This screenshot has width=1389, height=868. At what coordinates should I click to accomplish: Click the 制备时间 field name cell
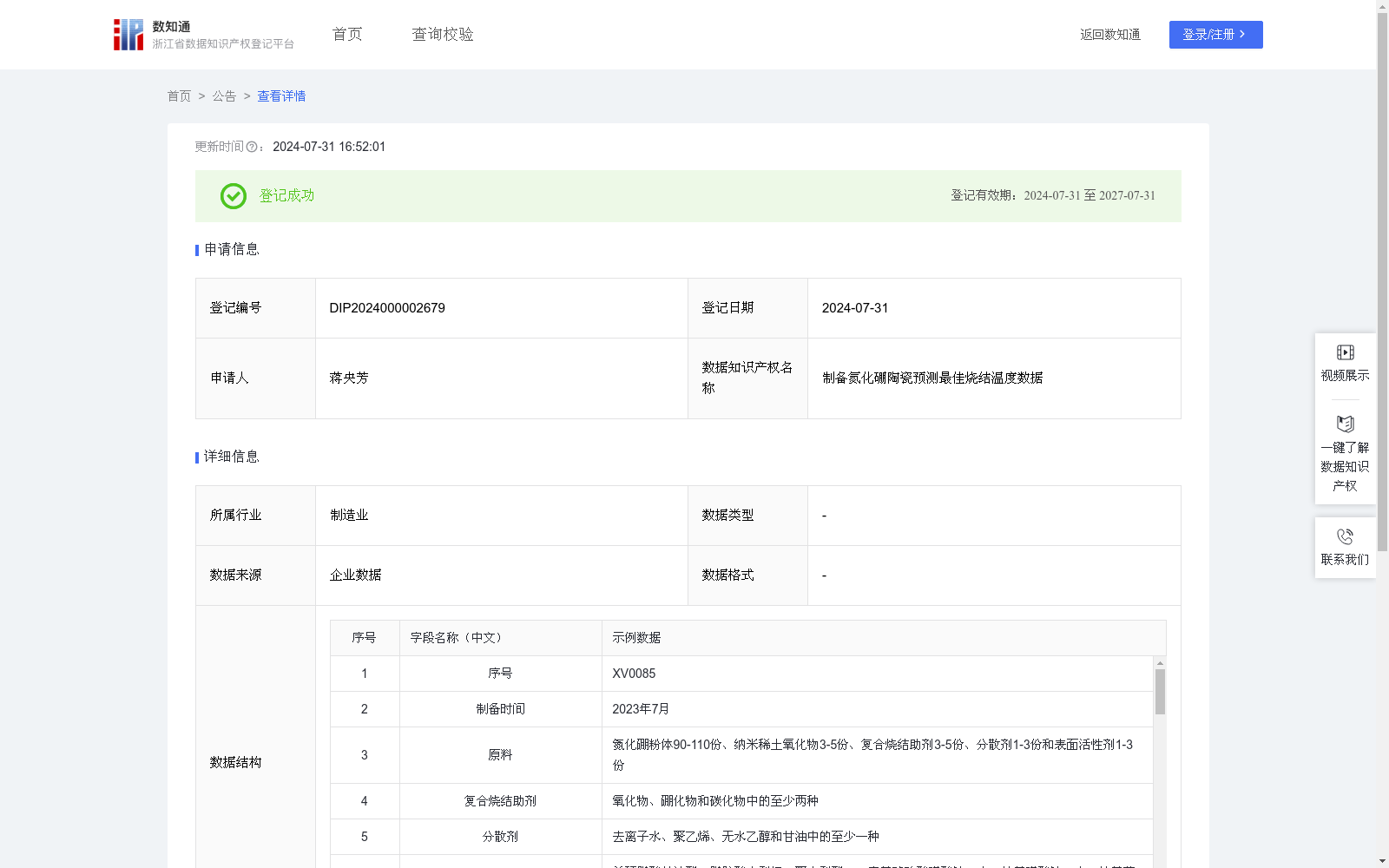pos(500,709)
